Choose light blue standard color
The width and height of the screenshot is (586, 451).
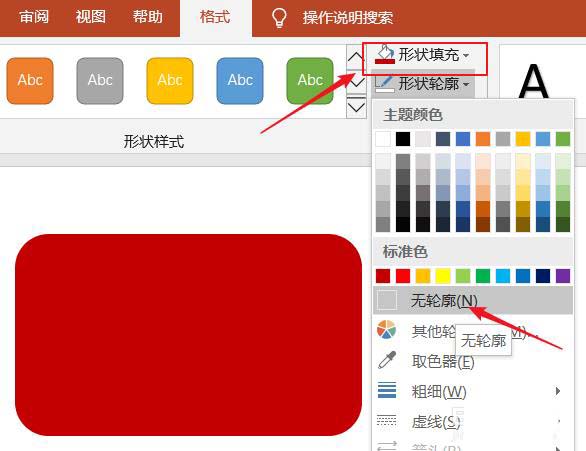503,276
